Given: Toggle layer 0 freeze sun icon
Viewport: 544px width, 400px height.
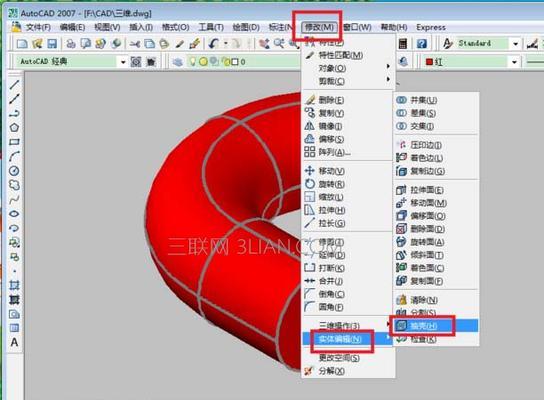Looking at the screenshot, I should tap(203, 62).
